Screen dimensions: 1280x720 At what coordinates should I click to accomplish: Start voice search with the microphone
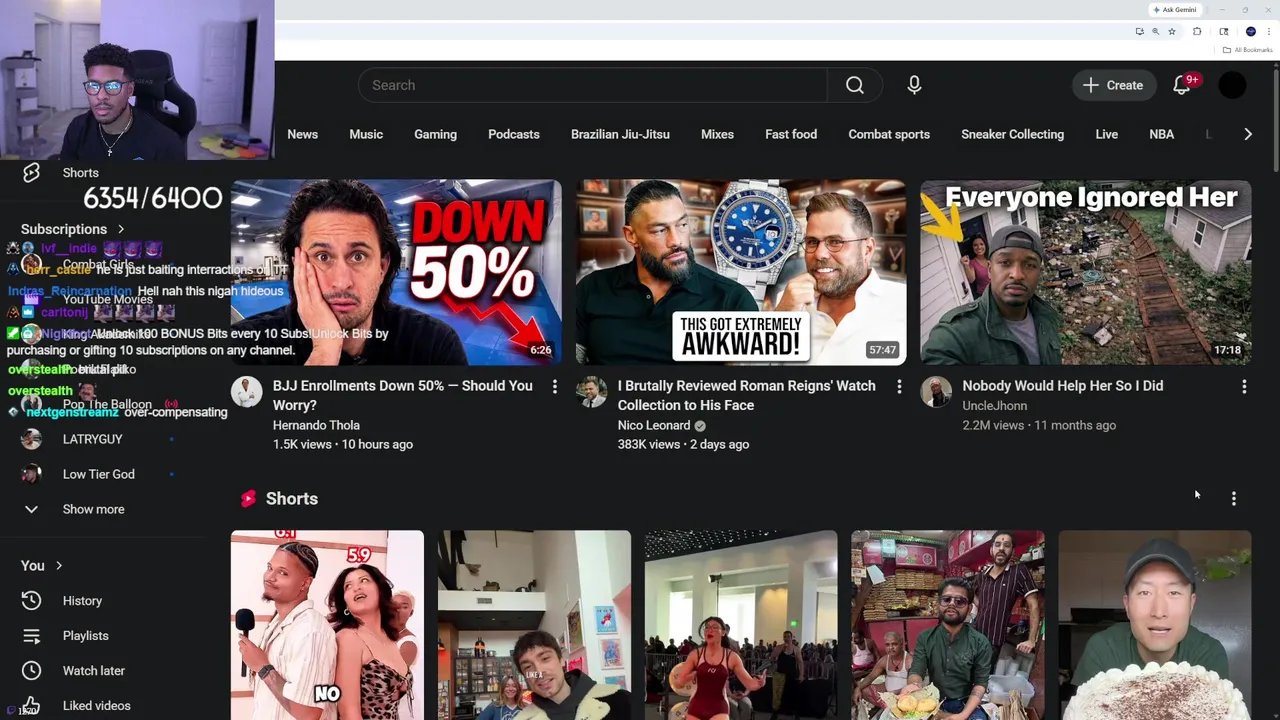(914, 85)
